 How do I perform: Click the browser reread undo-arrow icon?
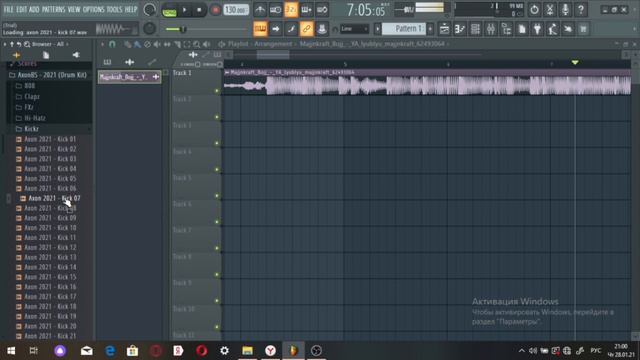click(x=19, y=44)
